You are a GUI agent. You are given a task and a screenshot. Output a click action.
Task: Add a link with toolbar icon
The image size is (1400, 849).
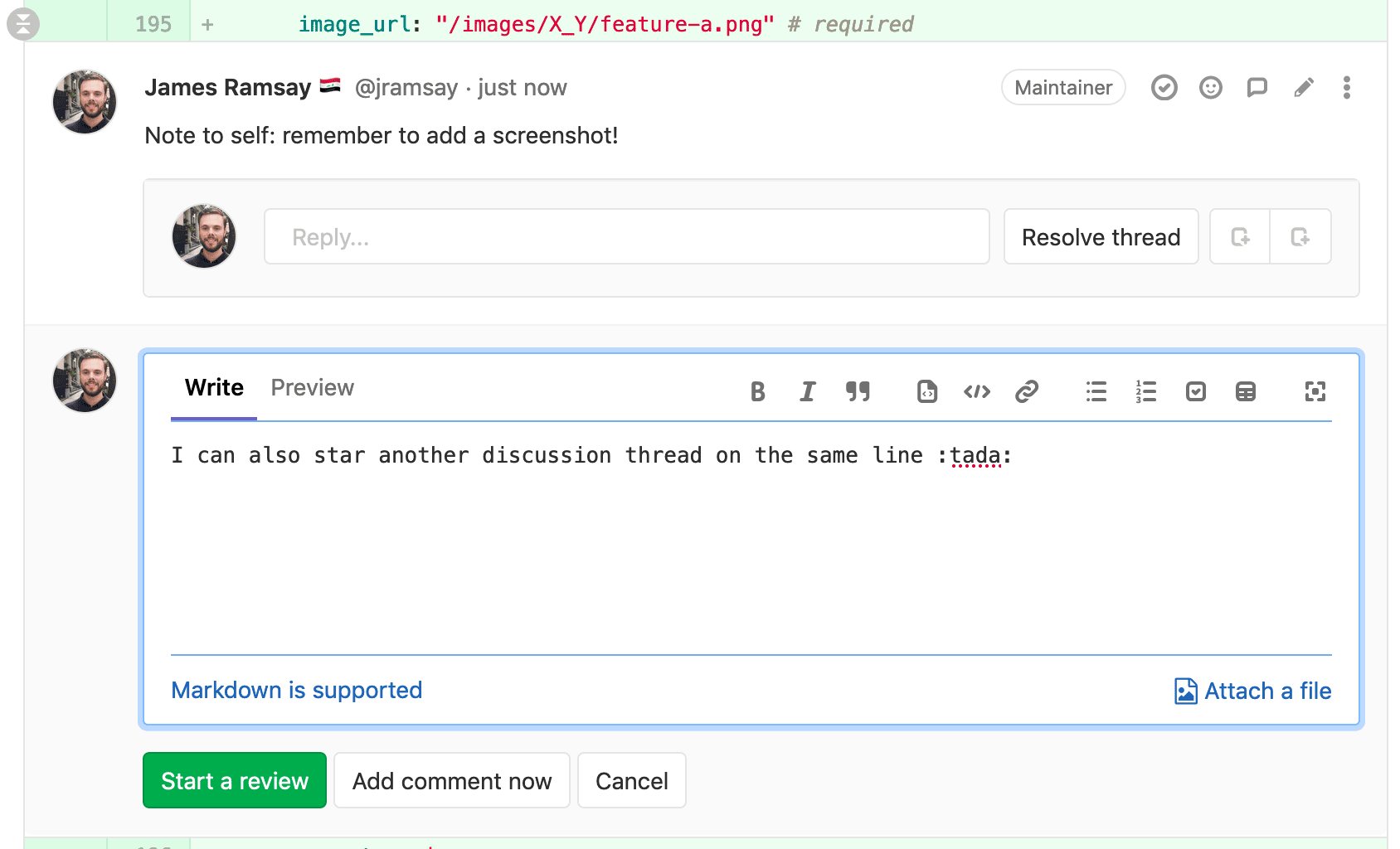coord(1027,391)
